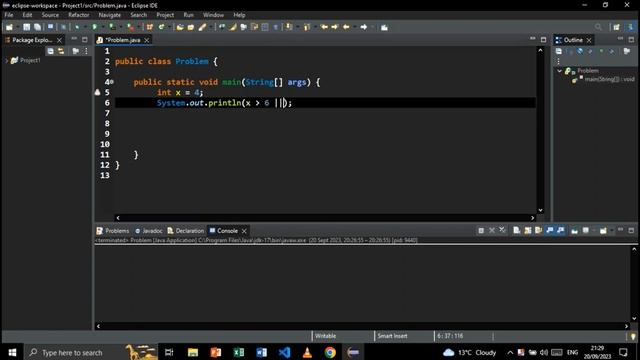Switch to the Declaration tab
640x360 pixels.
pos(186,231)
